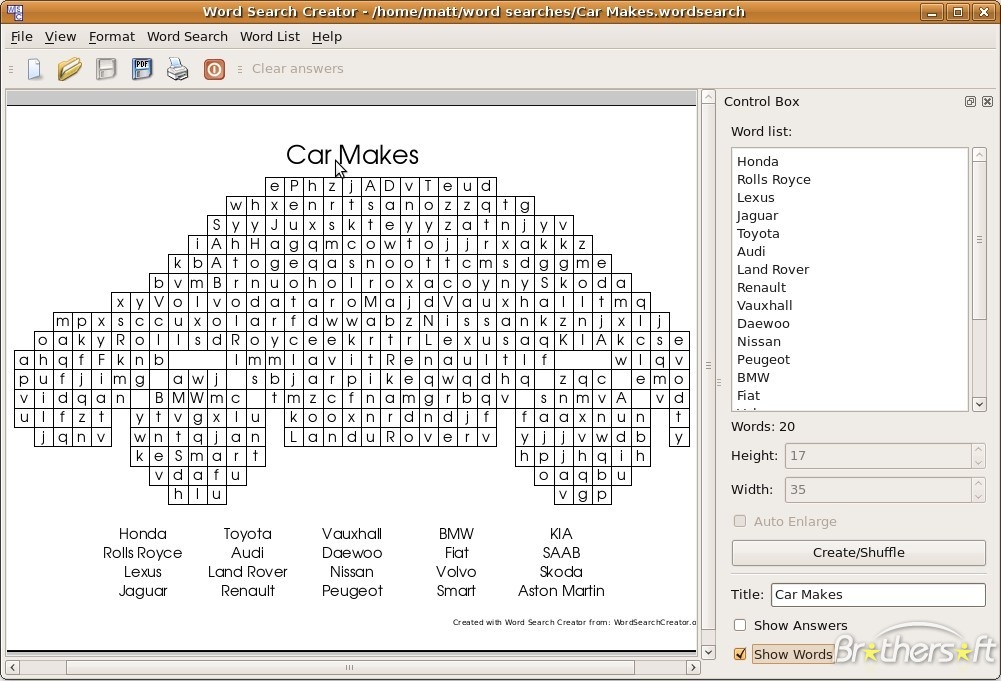Select Daewoo in the word list
This screenshot has height=681, width=1001.
pyautogui.click(x=763, y=324)
